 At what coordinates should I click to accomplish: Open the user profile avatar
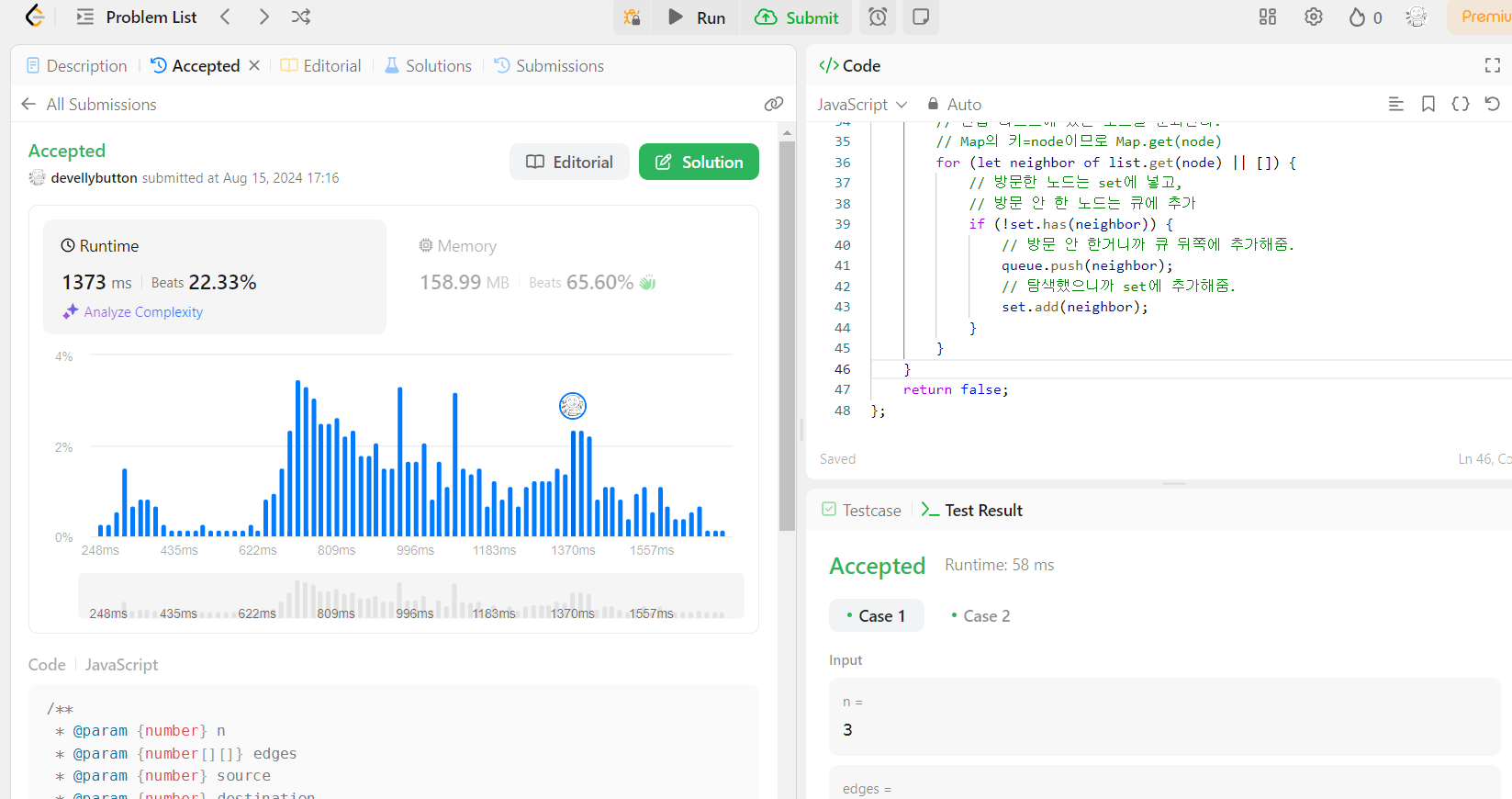[1417, 17]
